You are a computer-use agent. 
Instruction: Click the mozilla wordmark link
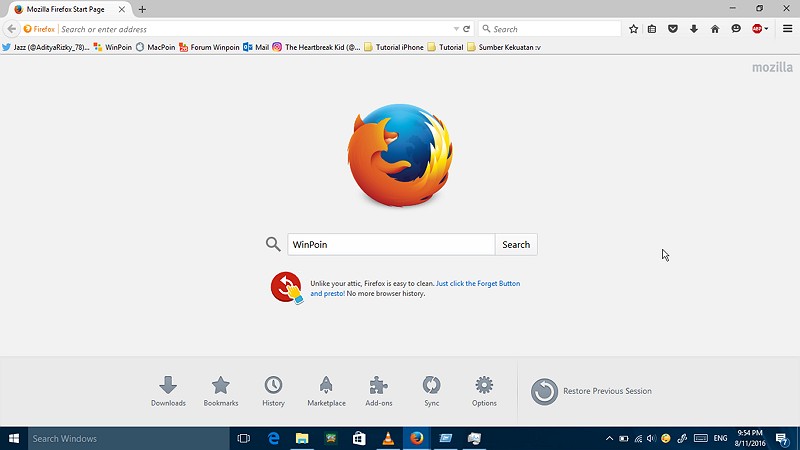pos(772,67)
